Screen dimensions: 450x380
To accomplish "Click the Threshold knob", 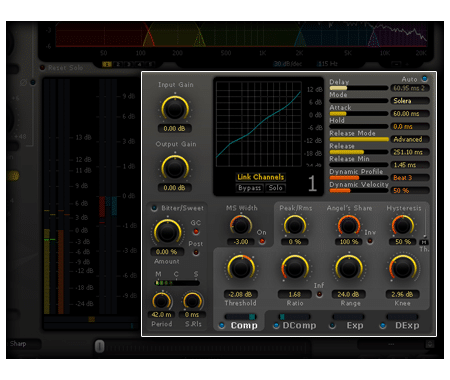I will (x=241, y=268).
